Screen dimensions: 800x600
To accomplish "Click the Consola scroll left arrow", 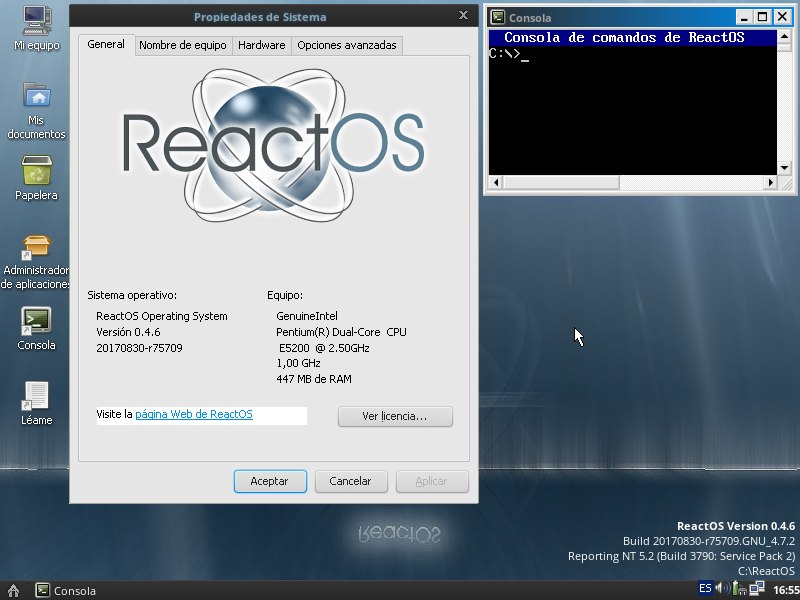I will coord(495,182).
